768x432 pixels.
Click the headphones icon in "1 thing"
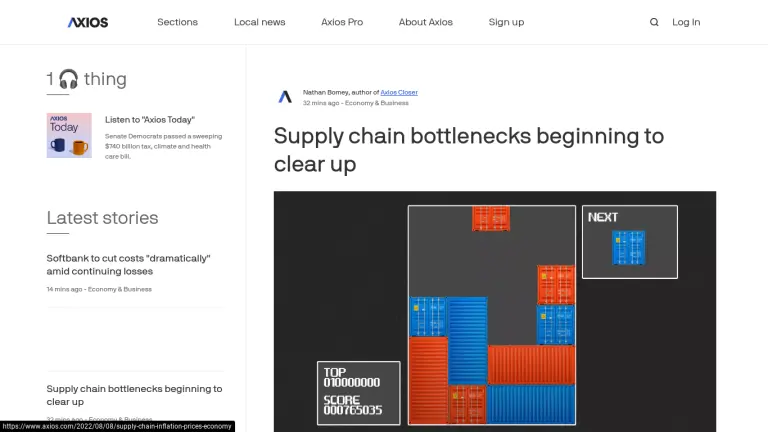tap(68, 79)
